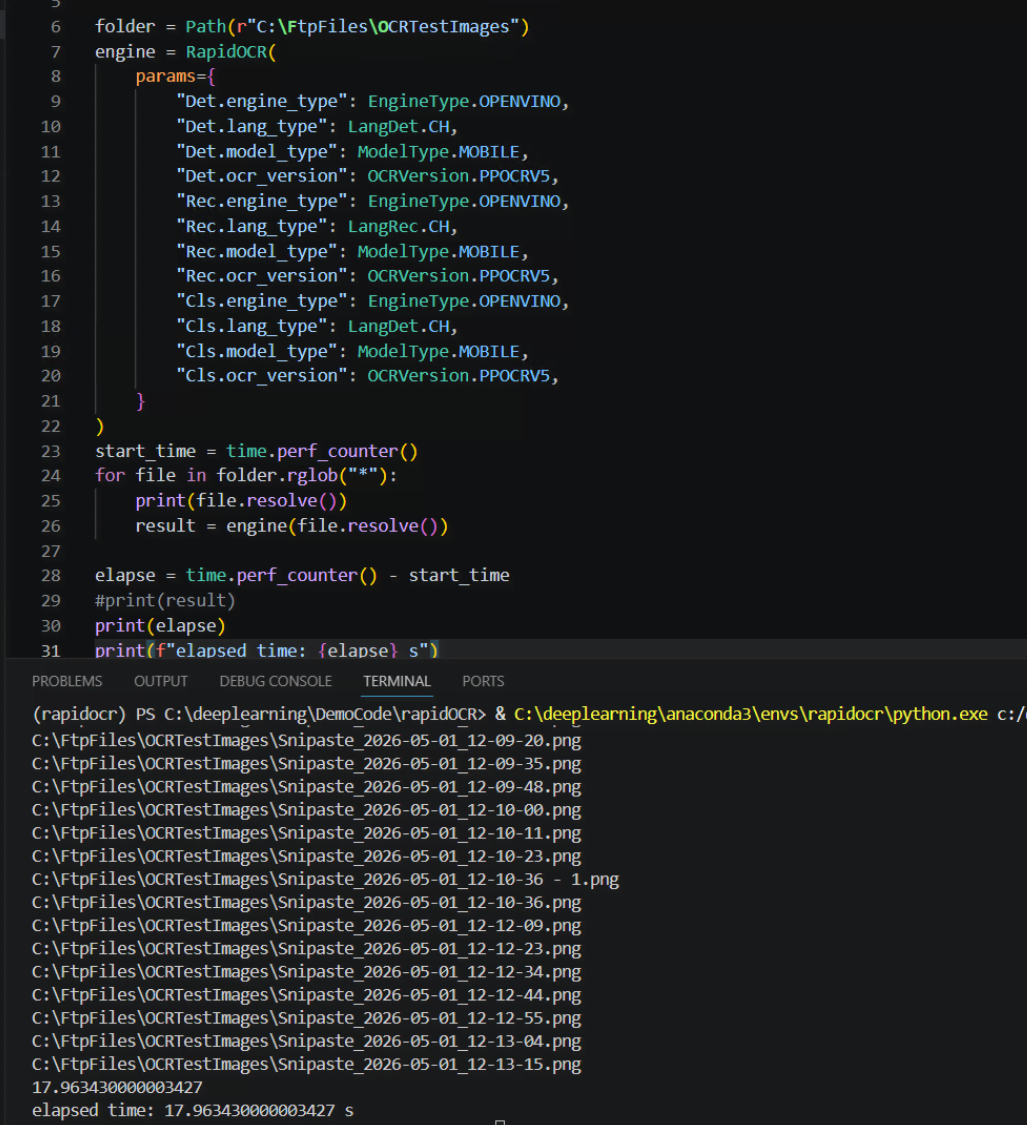
Task: Click the Snipaste_2026-05-01_12-12-44.png terminal line
Action: point(306,994)
